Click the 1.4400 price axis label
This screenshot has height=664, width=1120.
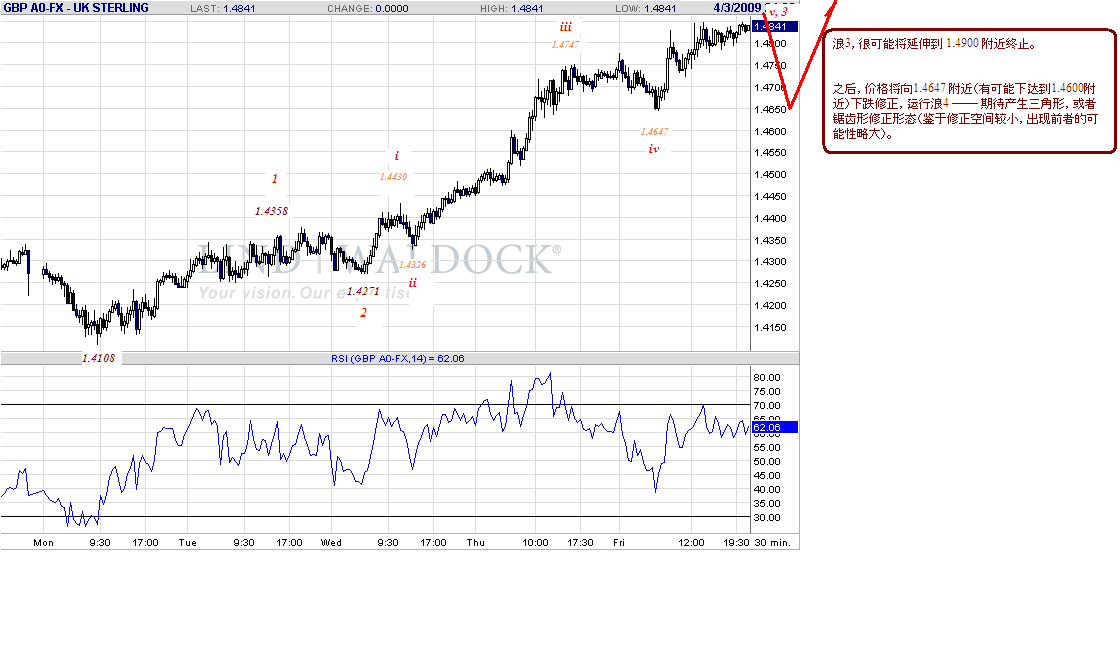pyautogui.click(x=770, y=219)
